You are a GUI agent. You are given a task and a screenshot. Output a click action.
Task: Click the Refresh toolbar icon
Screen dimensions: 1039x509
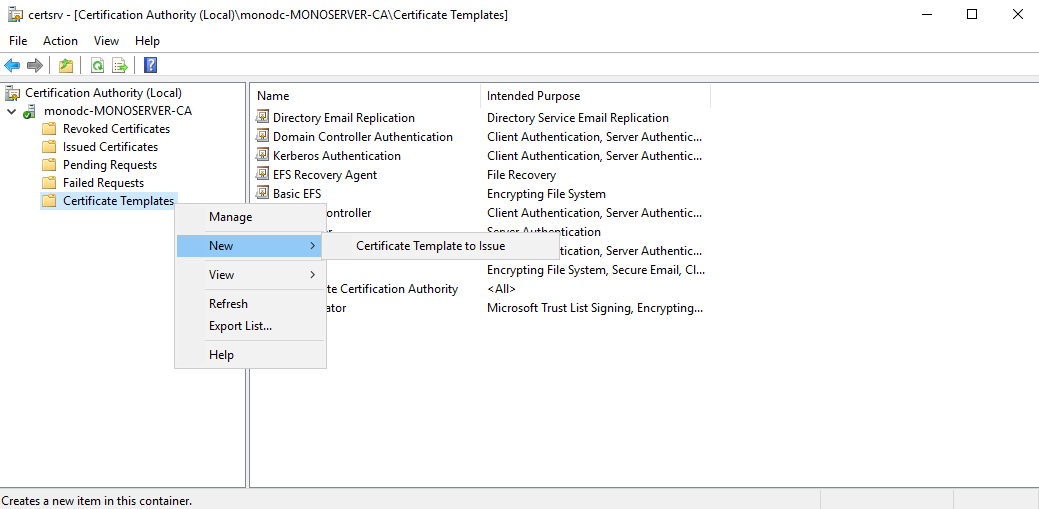(x=97, y=66)
